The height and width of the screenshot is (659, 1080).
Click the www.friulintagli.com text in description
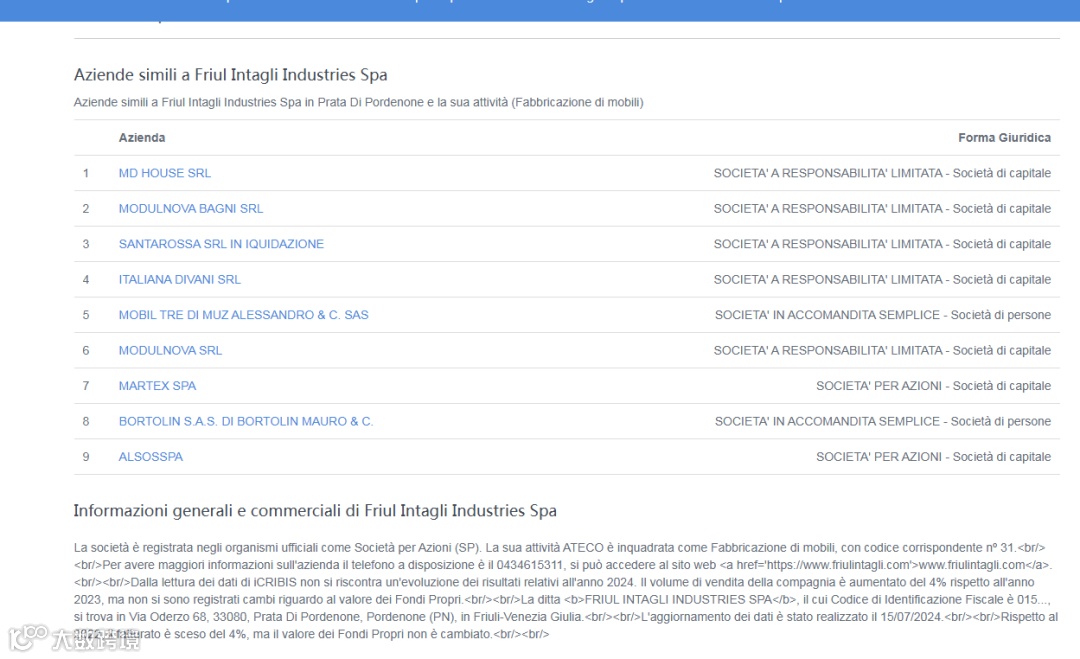coord(972,565)
